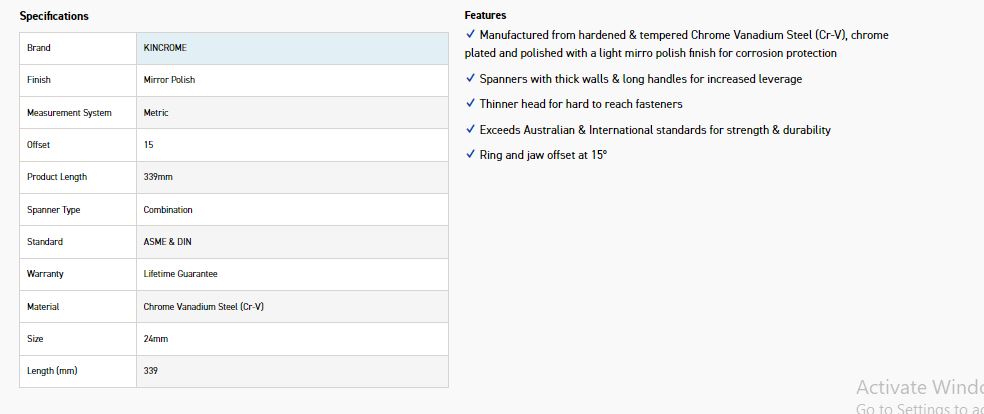The image size is (984, 414).
Task: Click the checkmark beside the Chrome Vanadium Steel feature
Action: pyautogui.click(x=470, y=34)
